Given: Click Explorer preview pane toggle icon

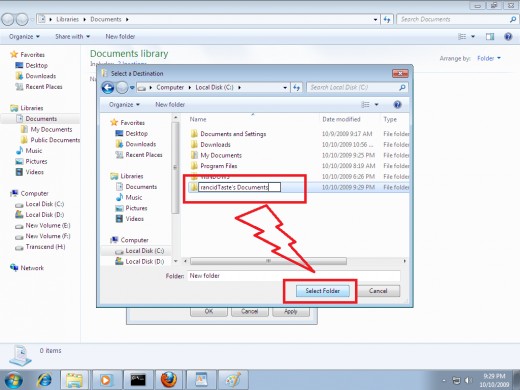Looking at the screenshot, I should coord(490,37).
